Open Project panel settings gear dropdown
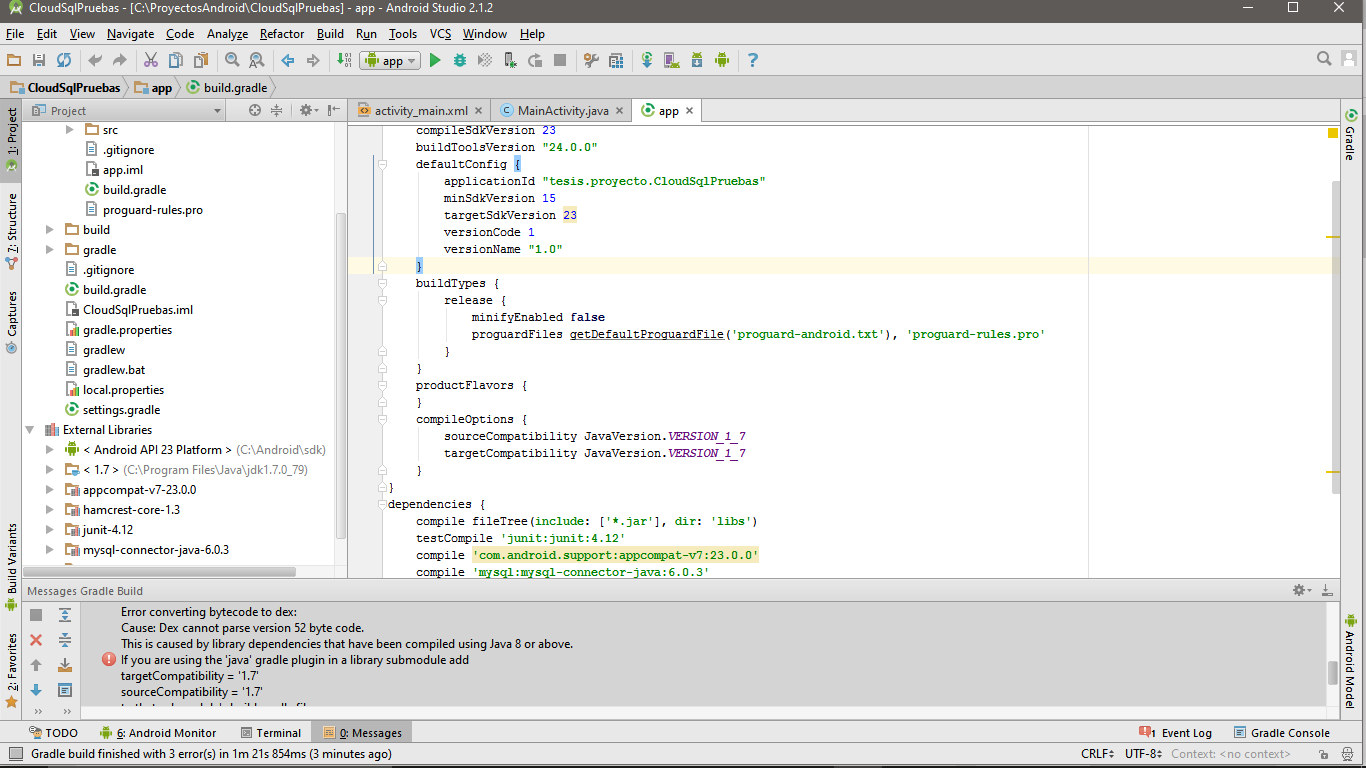Image resolution: width=1366 pixels, height=768 pixels. tap(308, 110)
